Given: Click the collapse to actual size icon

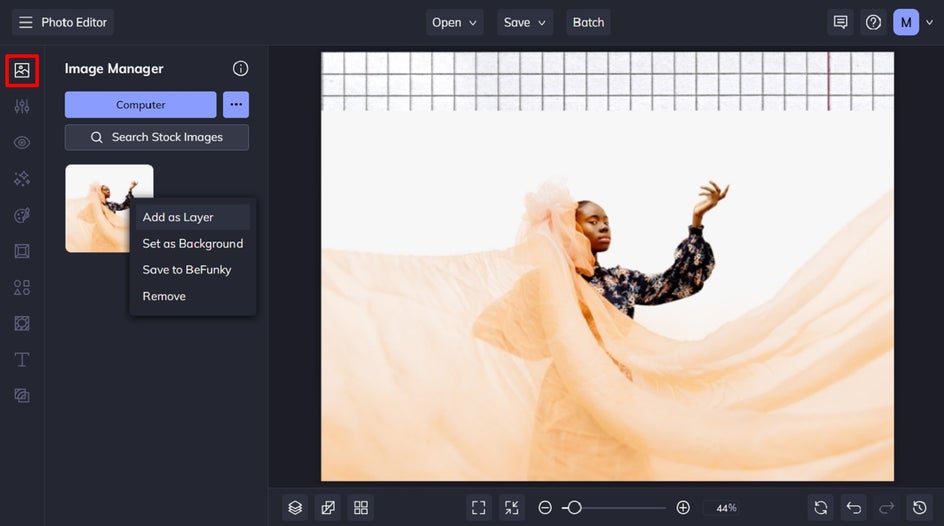Looking at the screenshot, I should pos(512,507).
